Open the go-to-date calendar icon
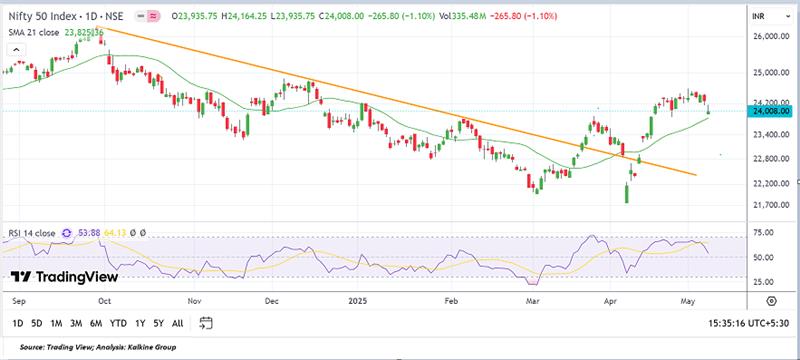Image resolution: width=800 pixels, height=360 pixels. tap(206, 323)
